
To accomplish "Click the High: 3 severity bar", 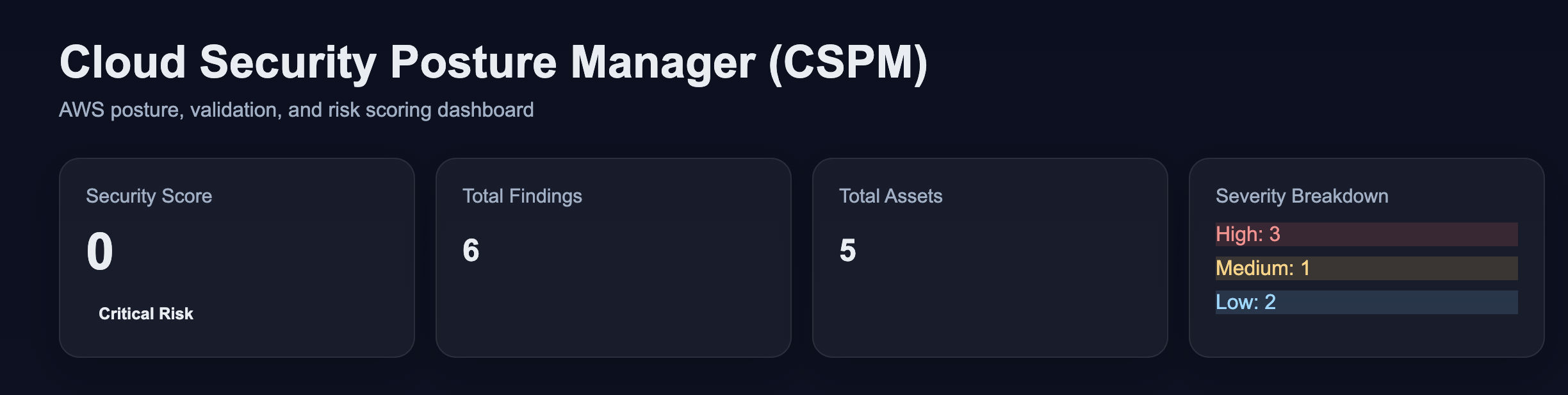I will [x=1366, y=234].
